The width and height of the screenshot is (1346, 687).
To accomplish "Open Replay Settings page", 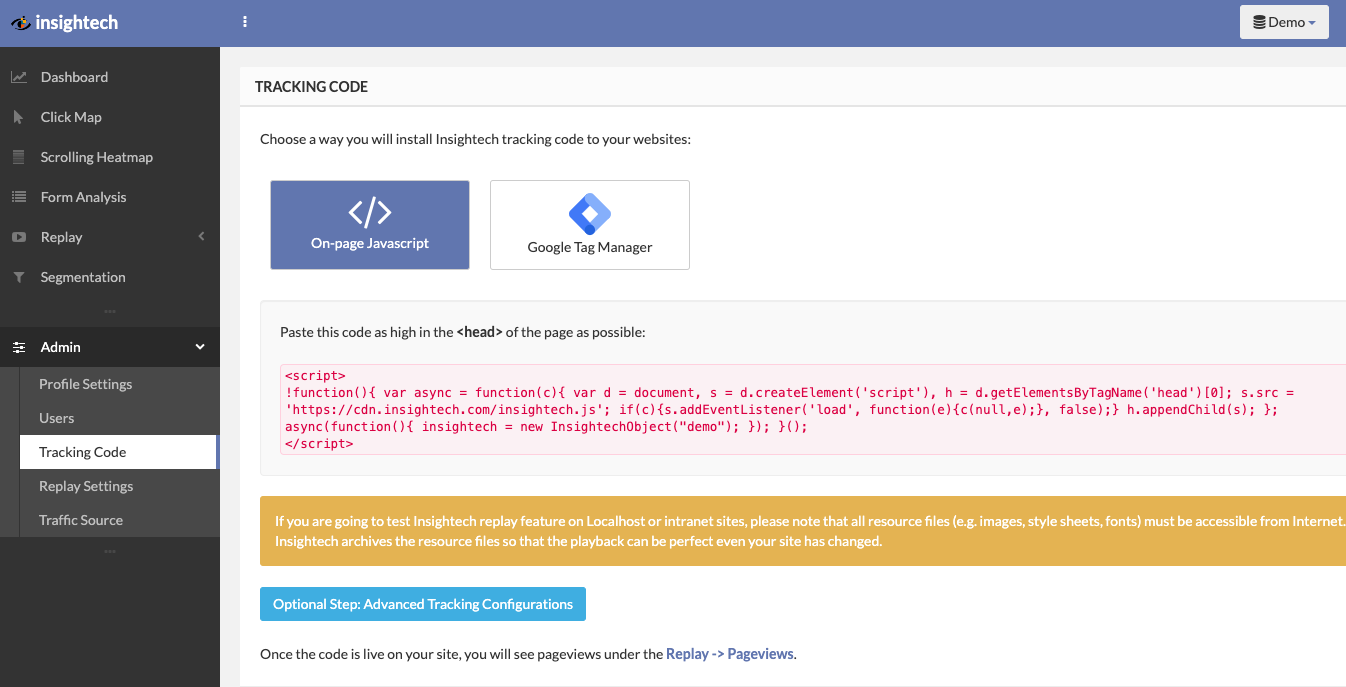I will pos(119,486).
